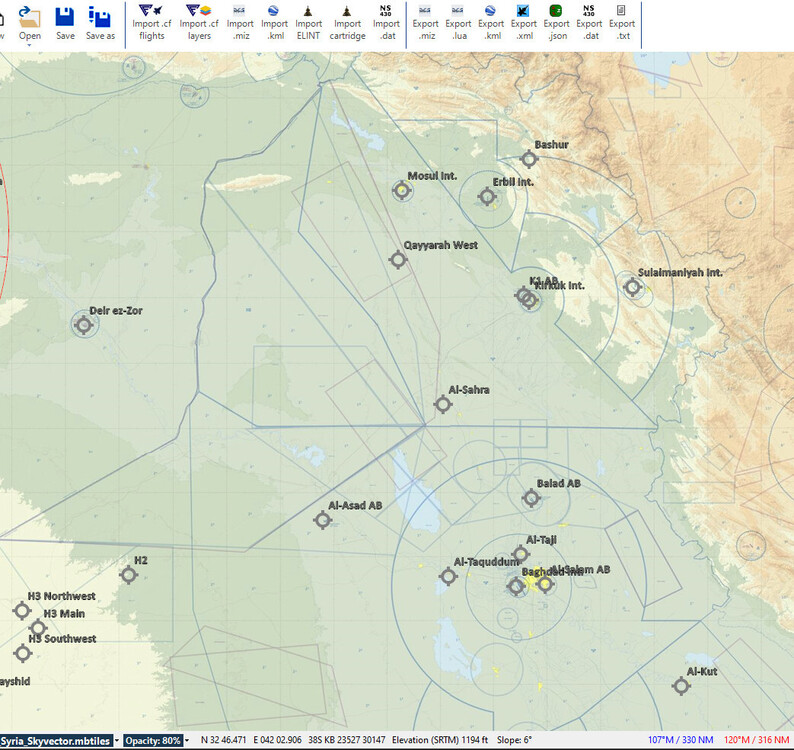Select the Al-Asad AB airbase marker

click(322, 520)
